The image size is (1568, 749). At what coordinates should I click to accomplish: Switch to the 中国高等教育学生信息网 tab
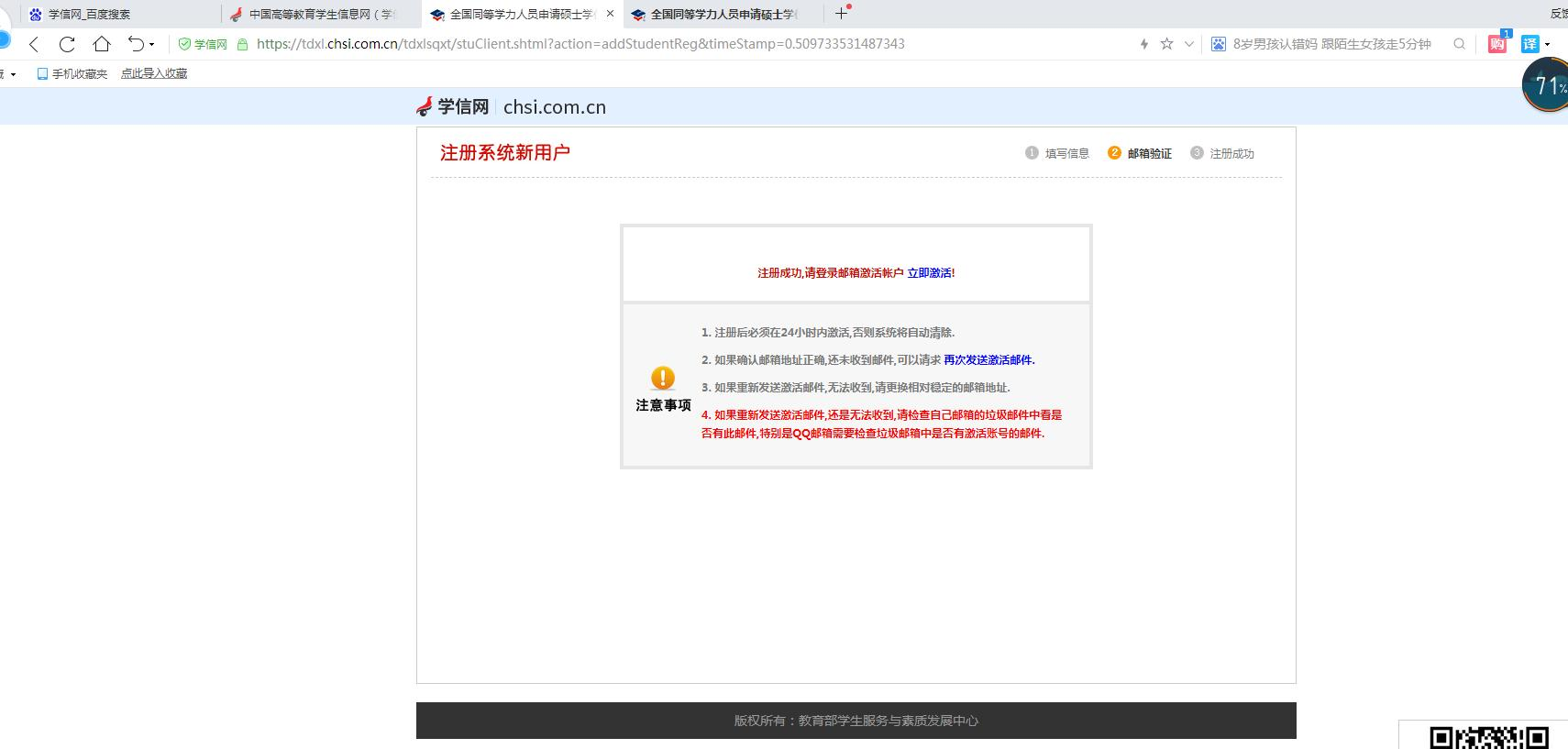click(x=321, y=14)
